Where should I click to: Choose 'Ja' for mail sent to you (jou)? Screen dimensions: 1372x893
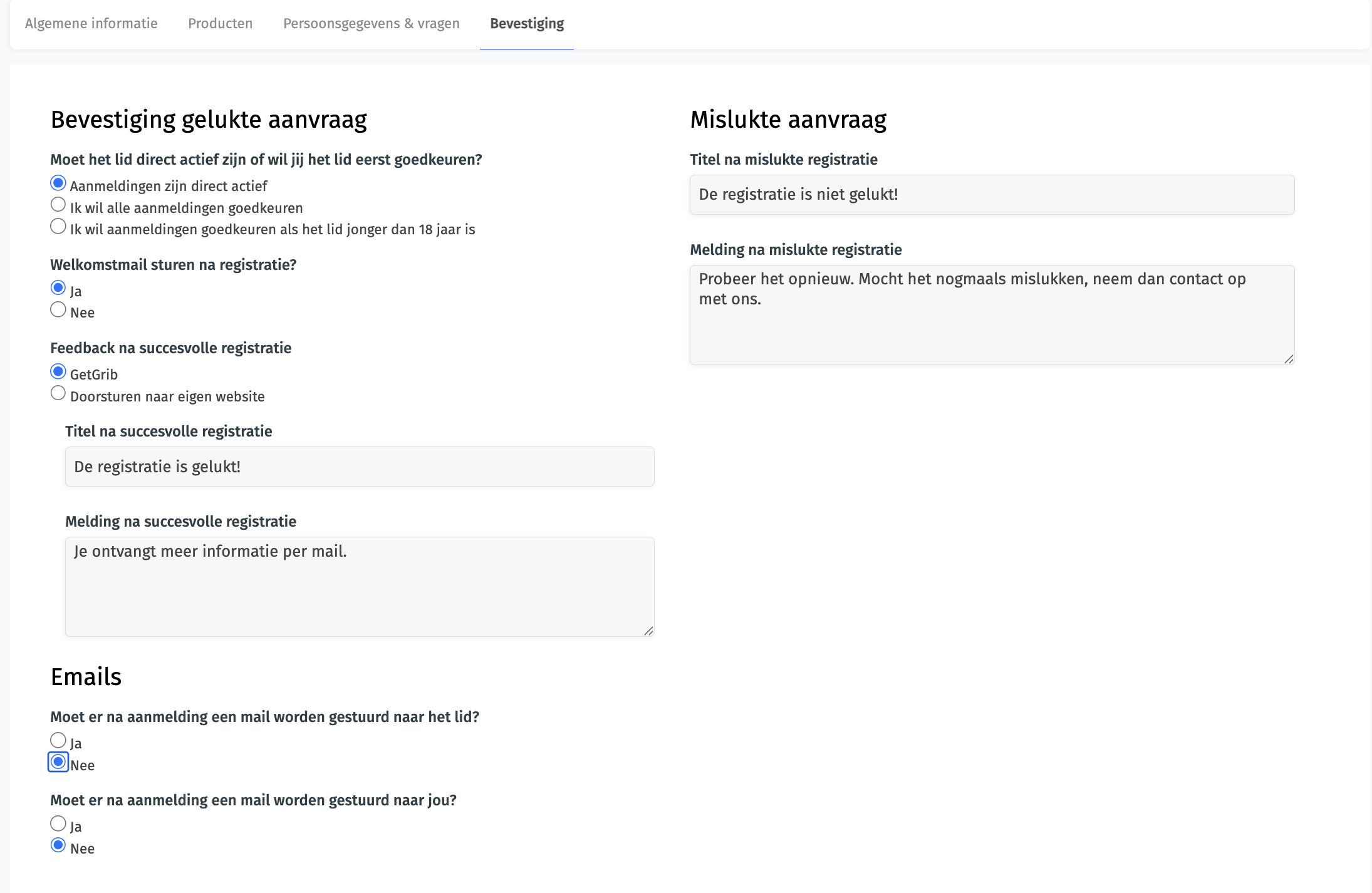[58, 824]
